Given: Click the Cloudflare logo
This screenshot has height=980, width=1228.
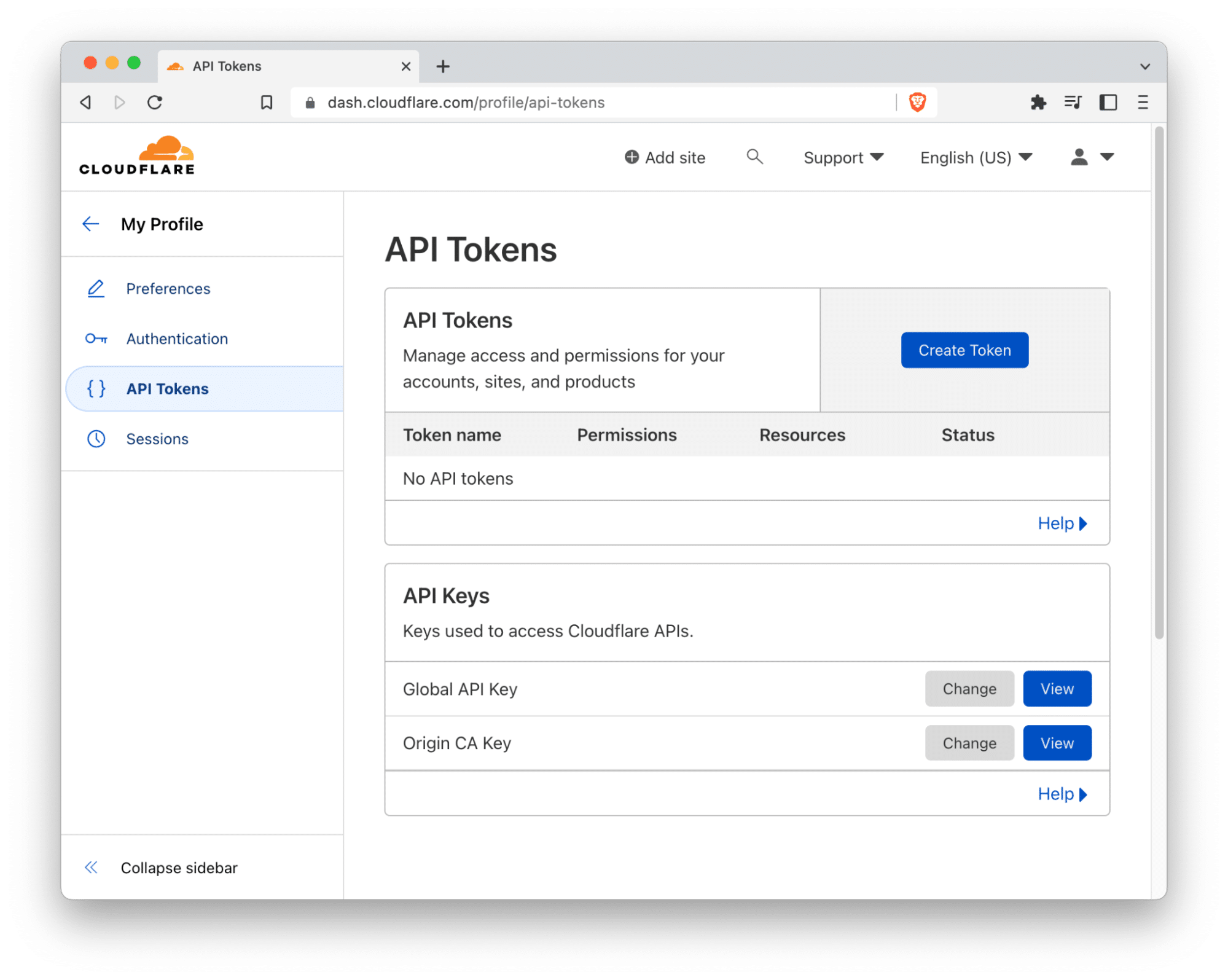Looking at the screenshot, I should 137,156.
